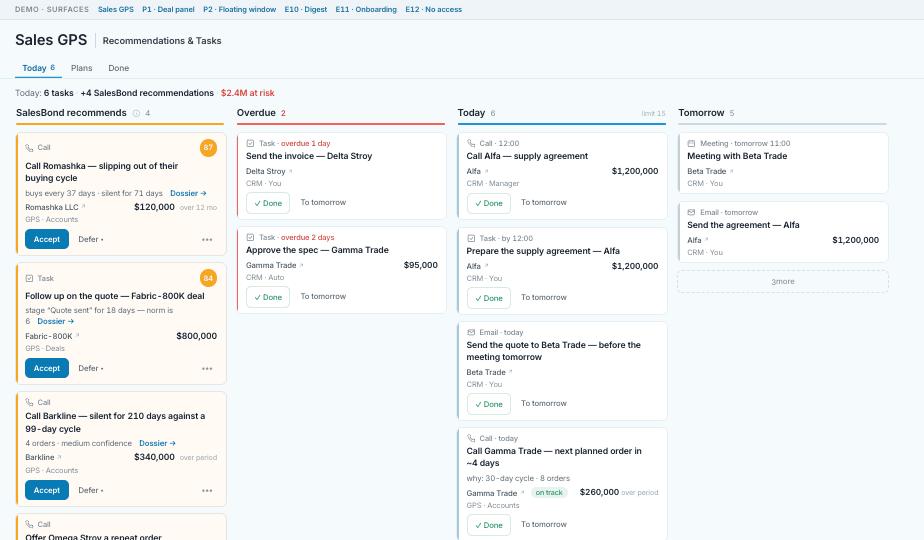924x540 pixels.
Task: Open the more options dots on Barkline card
Action: (207, 490)
